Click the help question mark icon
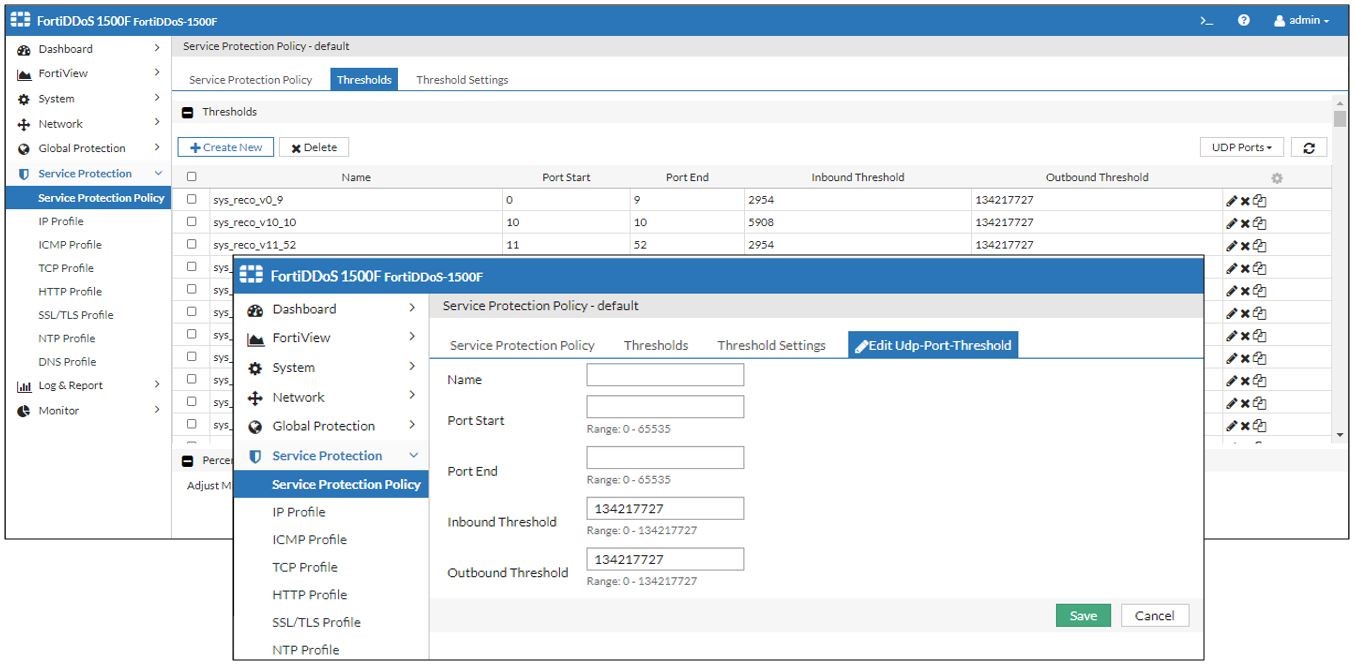 (x=1243, y=20)
